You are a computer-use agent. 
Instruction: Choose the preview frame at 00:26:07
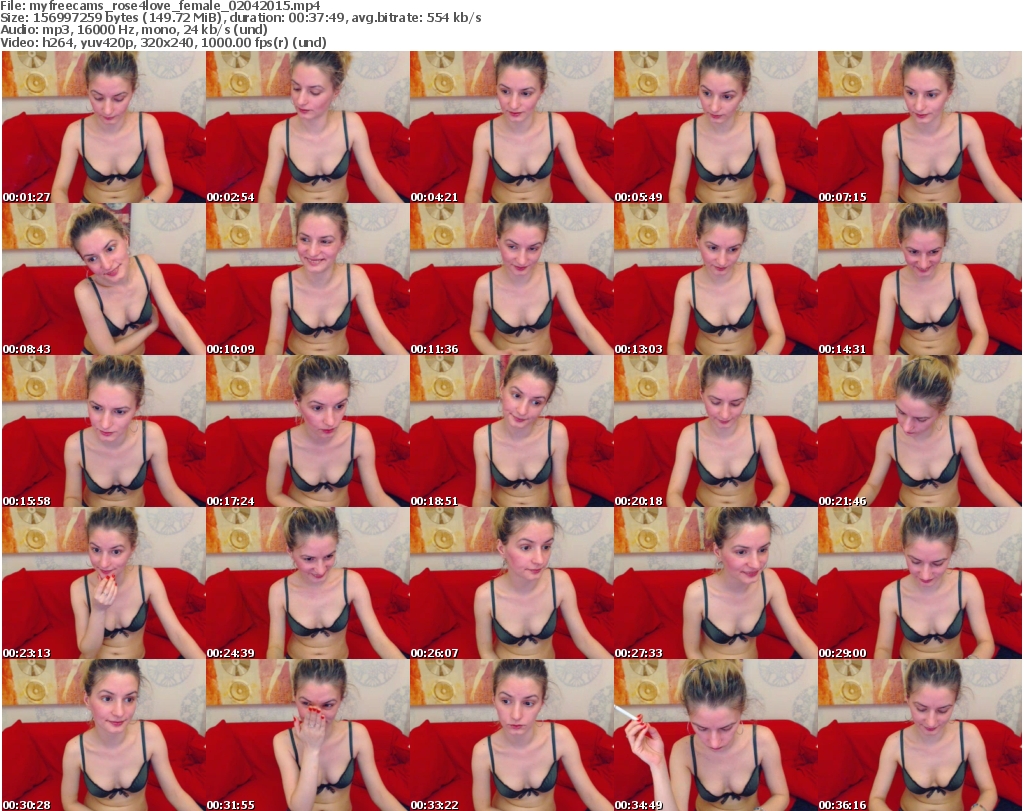(511, 583)
